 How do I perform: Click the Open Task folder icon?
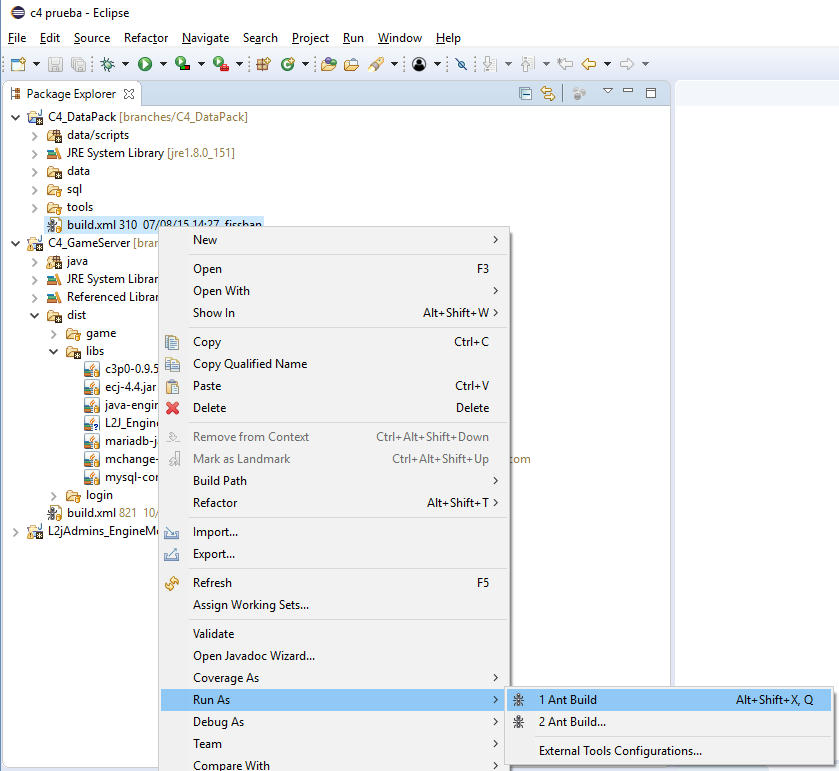(352, 64)
